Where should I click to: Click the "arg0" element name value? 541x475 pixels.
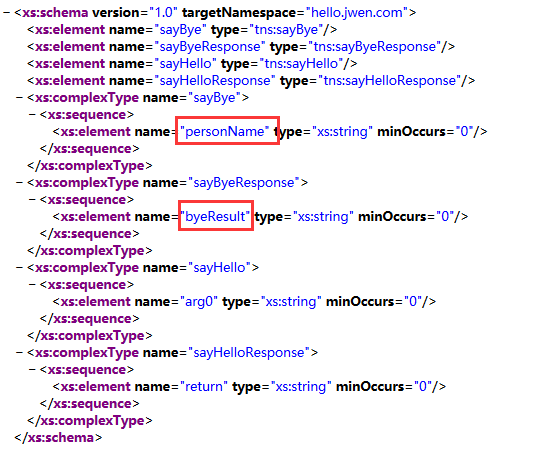click(x=199, y=302)
